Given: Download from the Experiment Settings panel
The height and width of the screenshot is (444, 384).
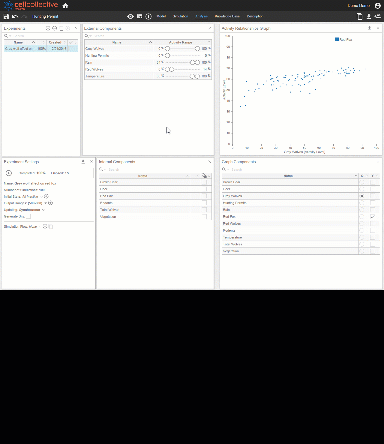Looking at the screenshot, I should click(x=83, y=161).
